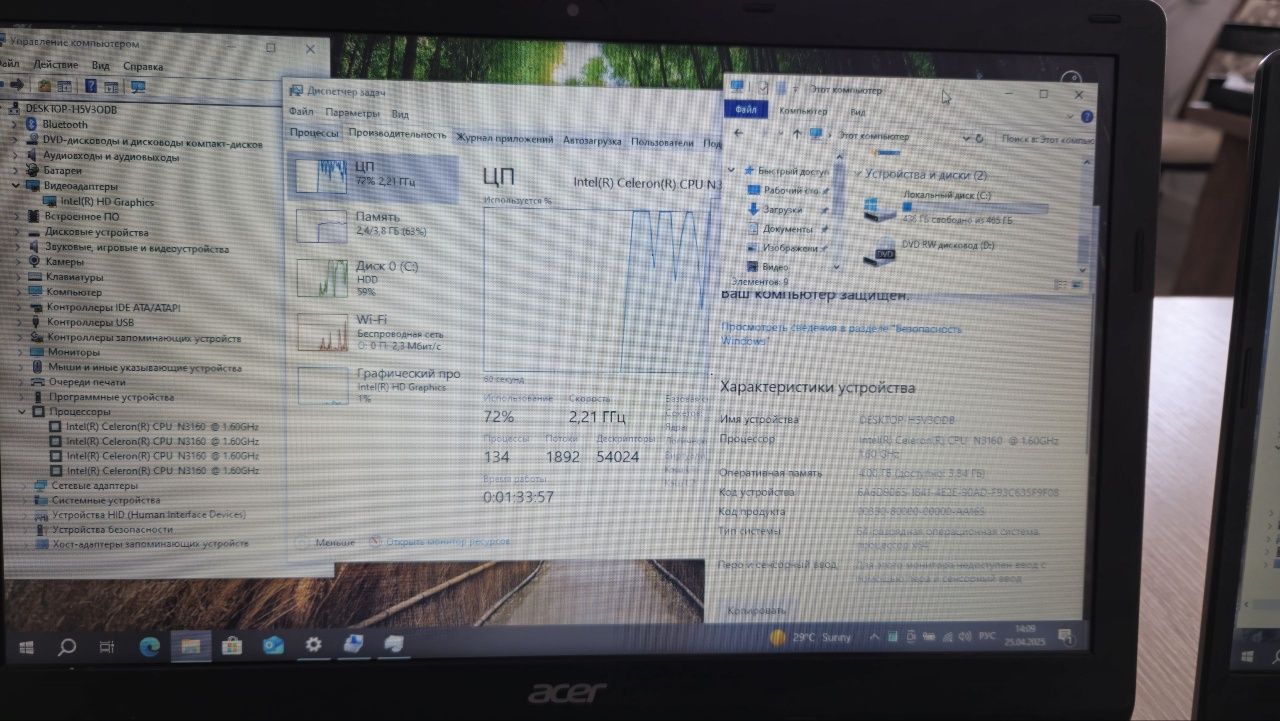This screenshot has width=1280, height=721.
Task: Open the security details link in About page
Action: (841, 334)
